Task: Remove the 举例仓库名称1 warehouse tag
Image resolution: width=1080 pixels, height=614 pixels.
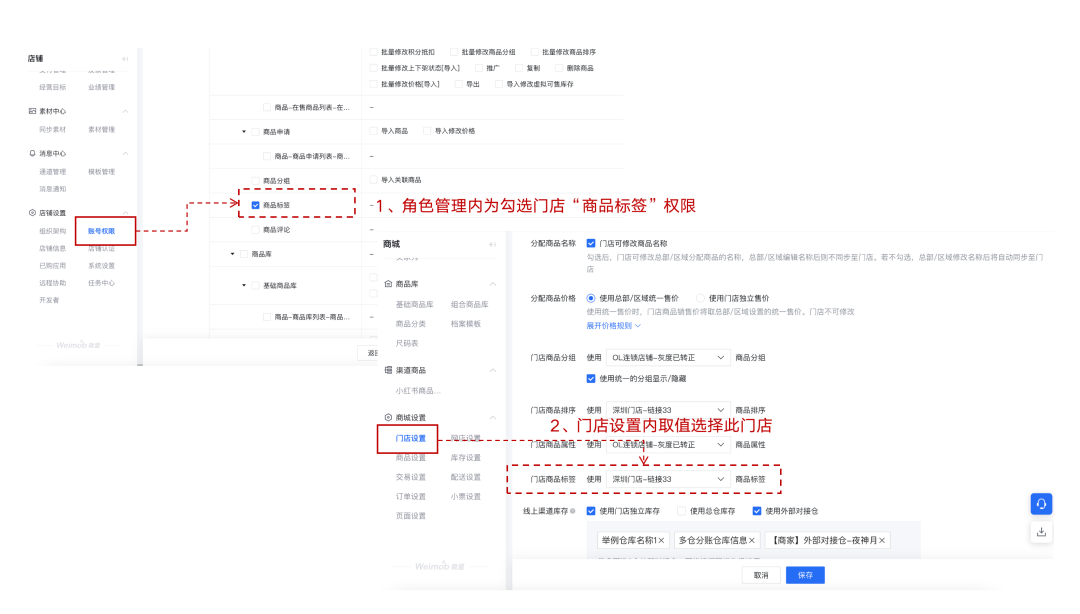Action: click(x=665, y=539)
